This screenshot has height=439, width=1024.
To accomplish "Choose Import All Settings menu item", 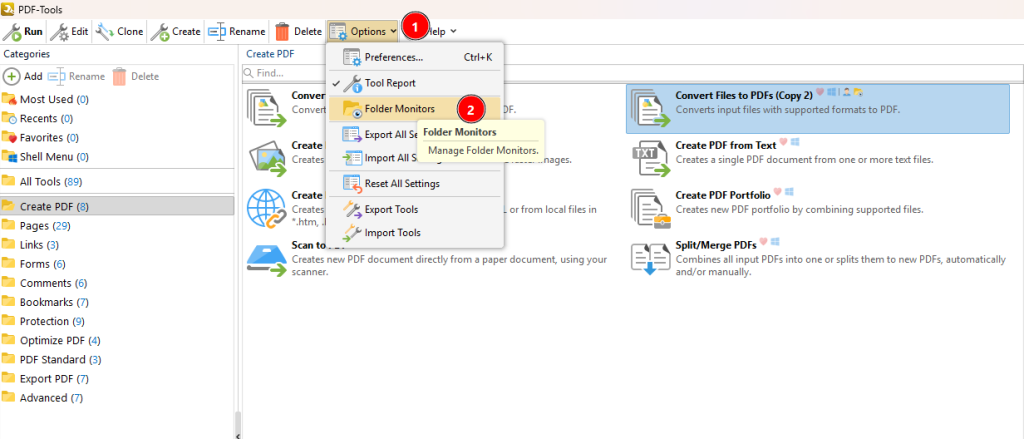I will click(x=415, y=157).
